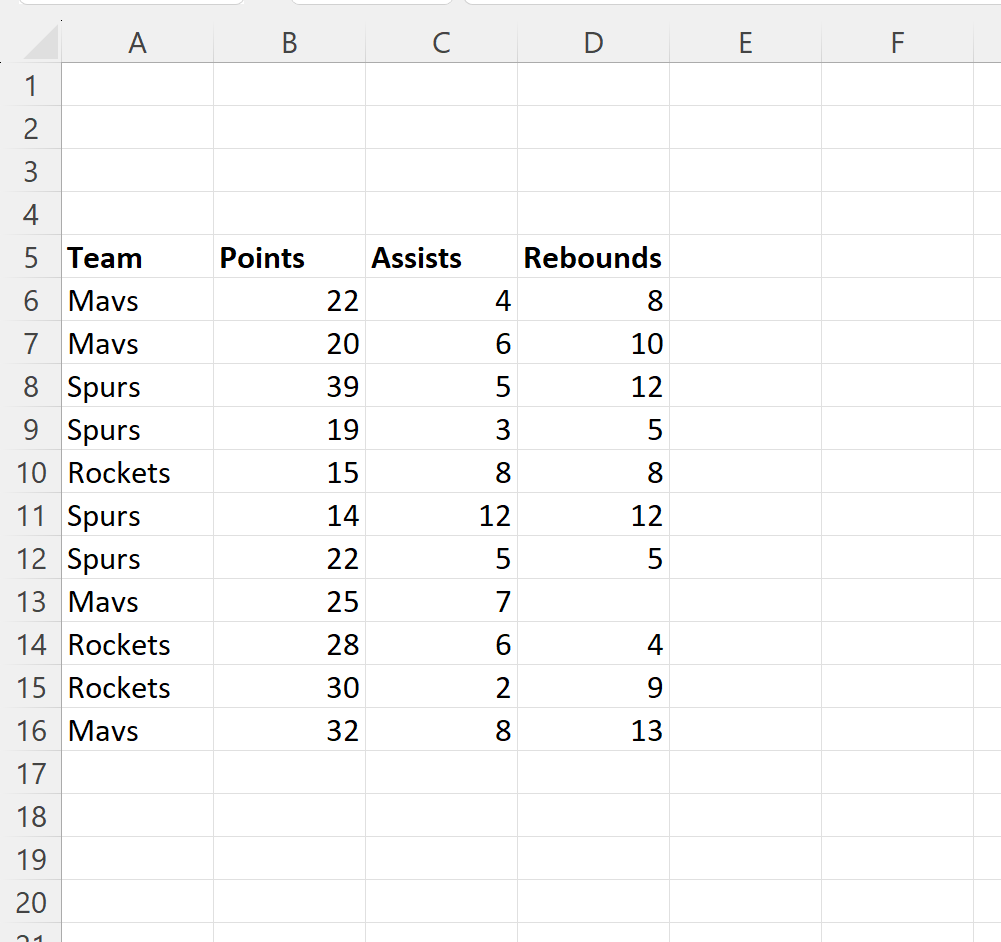Click empty cell E1
The image size is (1001, 942).
click(746, 86)
